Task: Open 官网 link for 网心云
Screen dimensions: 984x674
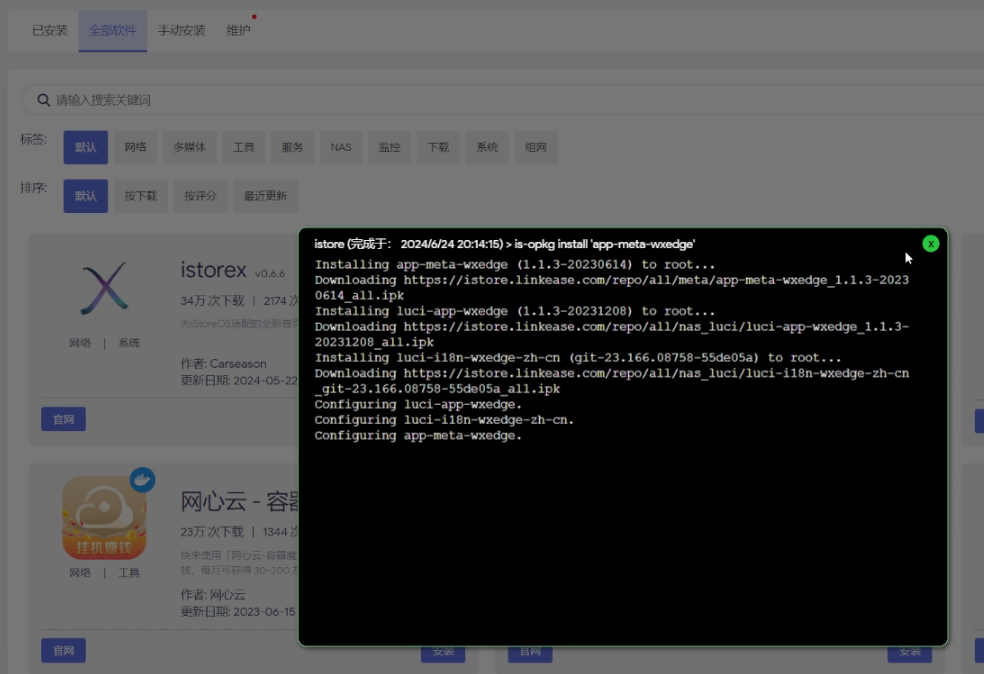Action: [x=63, y=650]
